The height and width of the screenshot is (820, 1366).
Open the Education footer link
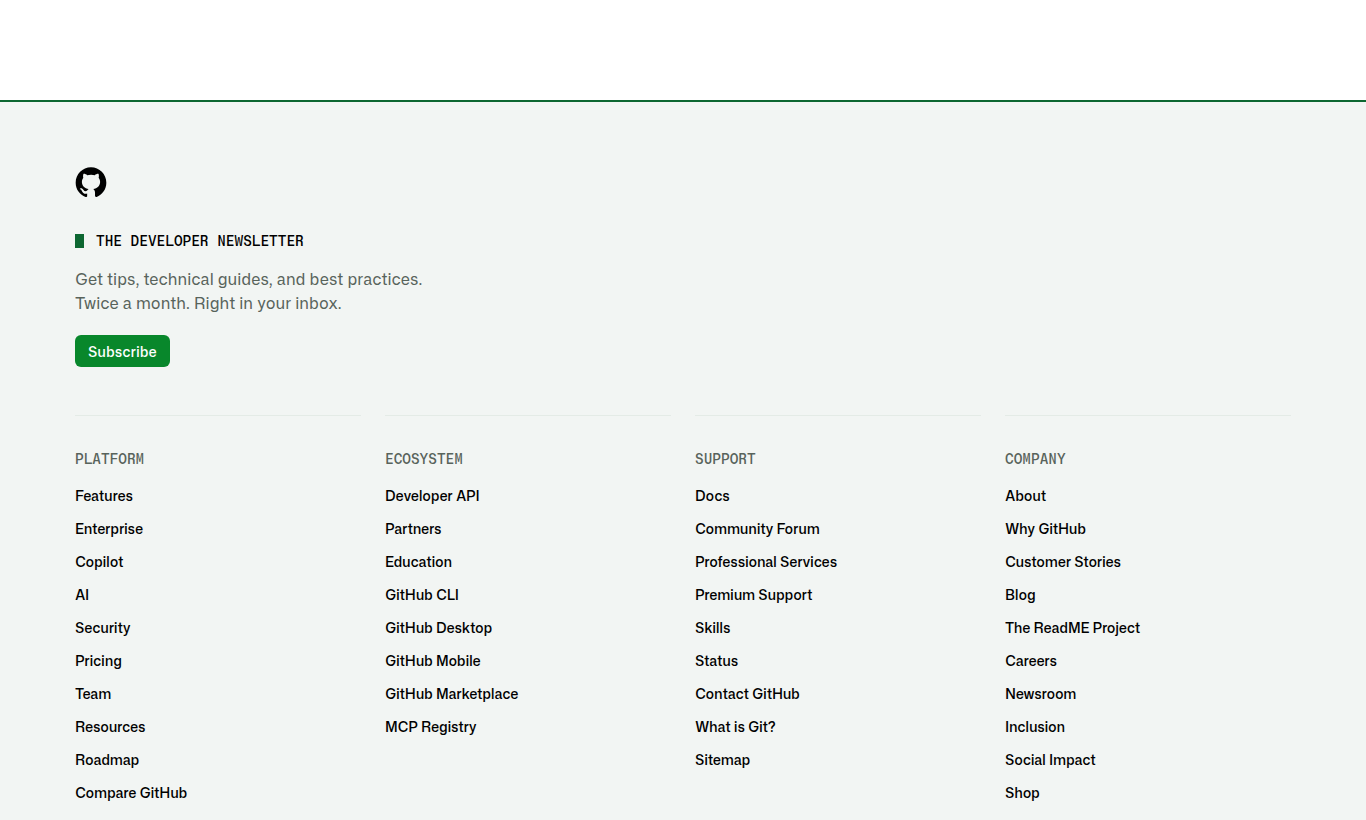point(418,562)
